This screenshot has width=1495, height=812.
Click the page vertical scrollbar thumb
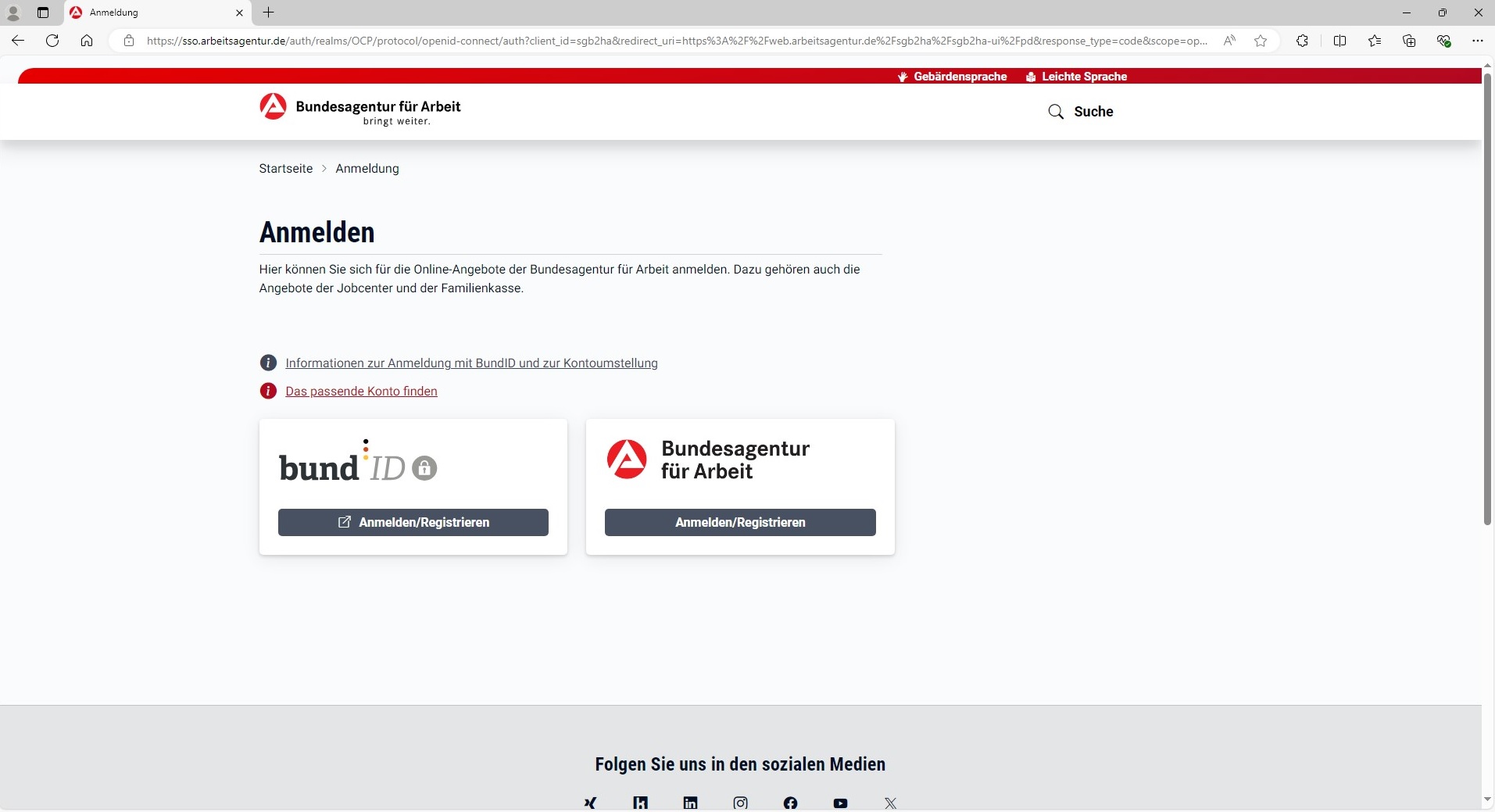pyautogui.click(x=1488, y=299)
